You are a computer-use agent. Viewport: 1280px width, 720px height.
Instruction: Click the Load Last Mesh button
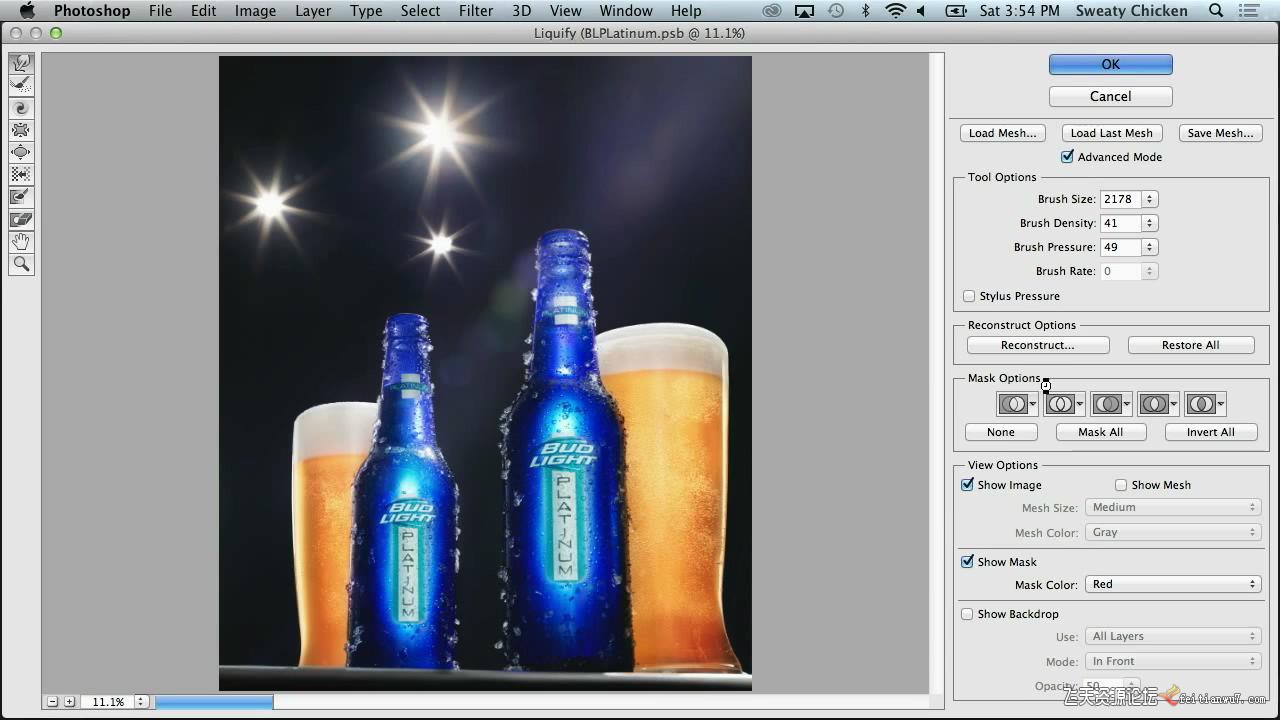pos(1111,133)
